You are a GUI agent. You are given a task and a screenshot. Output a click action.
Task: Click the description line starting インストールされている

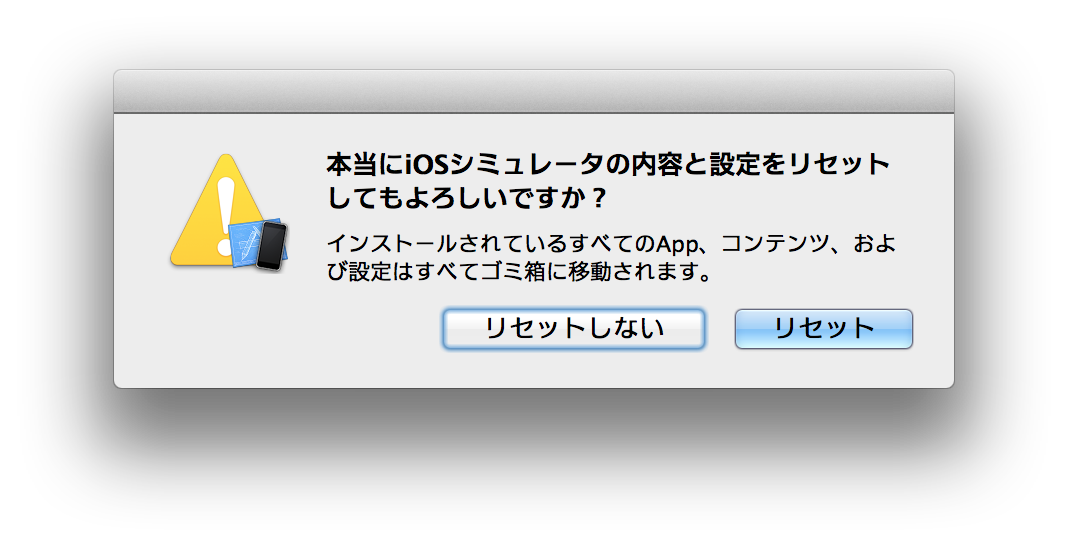(x=611, y=244)
